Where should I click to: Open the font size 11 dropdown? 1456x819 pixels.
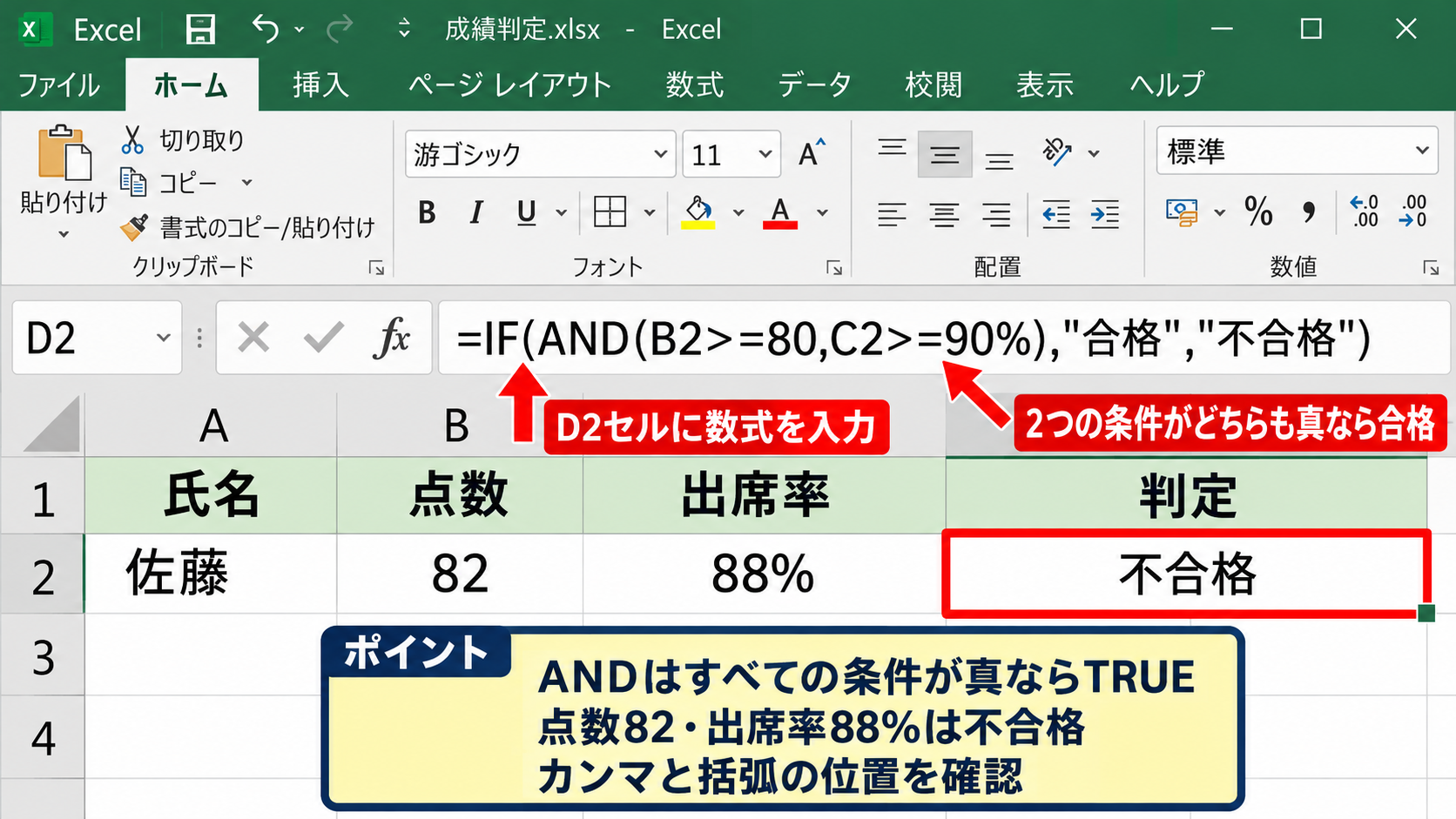pos(765,154)
